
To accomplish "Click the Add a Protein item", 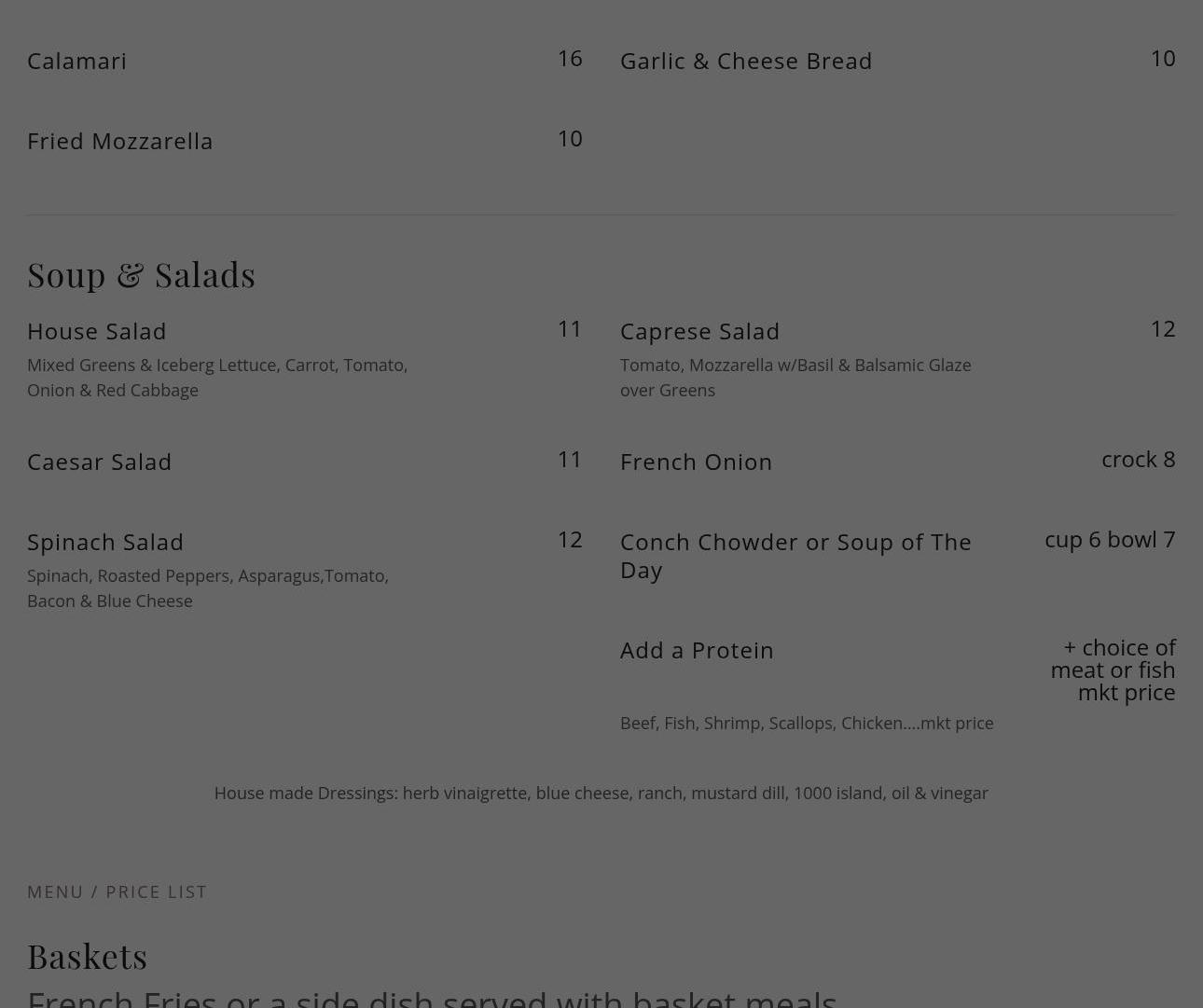I will (x=697, y=650).
